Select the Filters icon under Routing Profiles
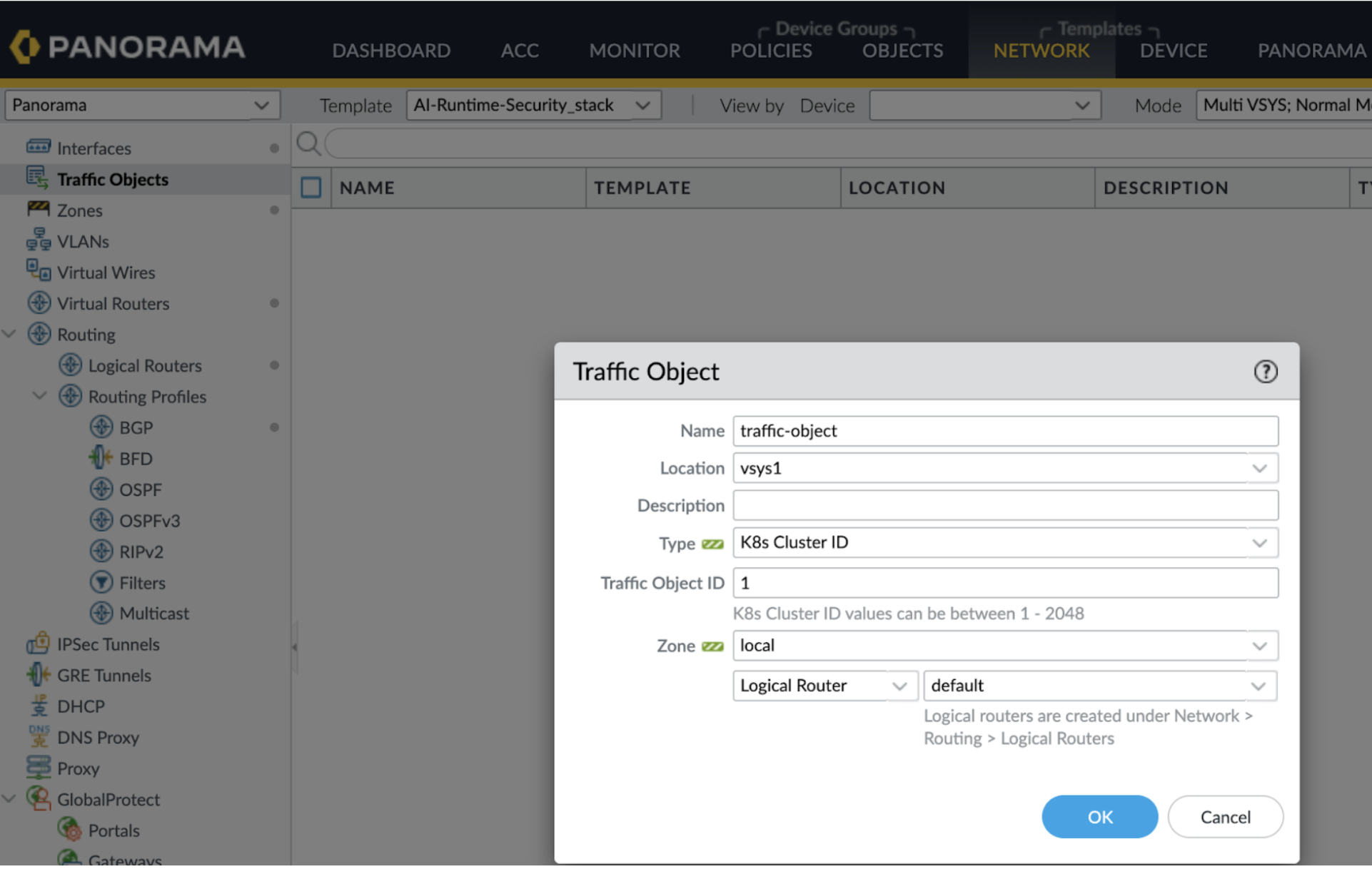Image resolution: width=1372 pixels, height=869 pixels. [101, 582]
